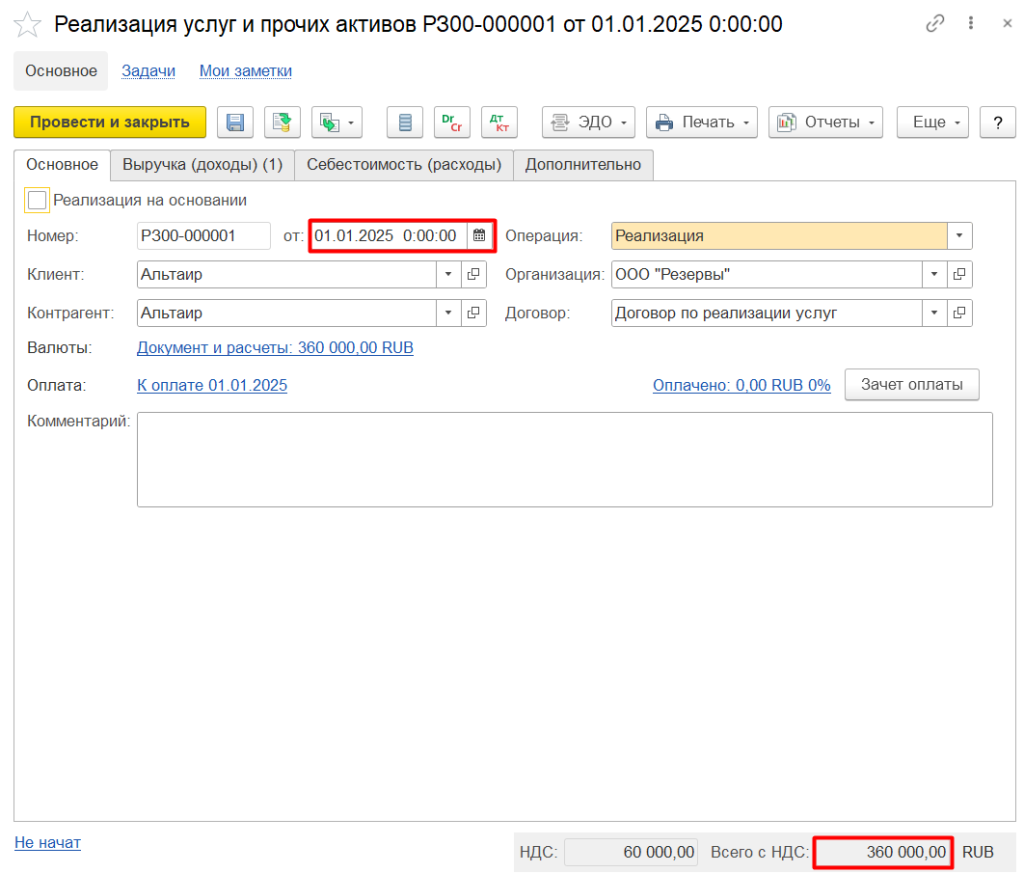Click the post document icon
This screenshot has height=873, width=1024.
click(x=282, y=122)
